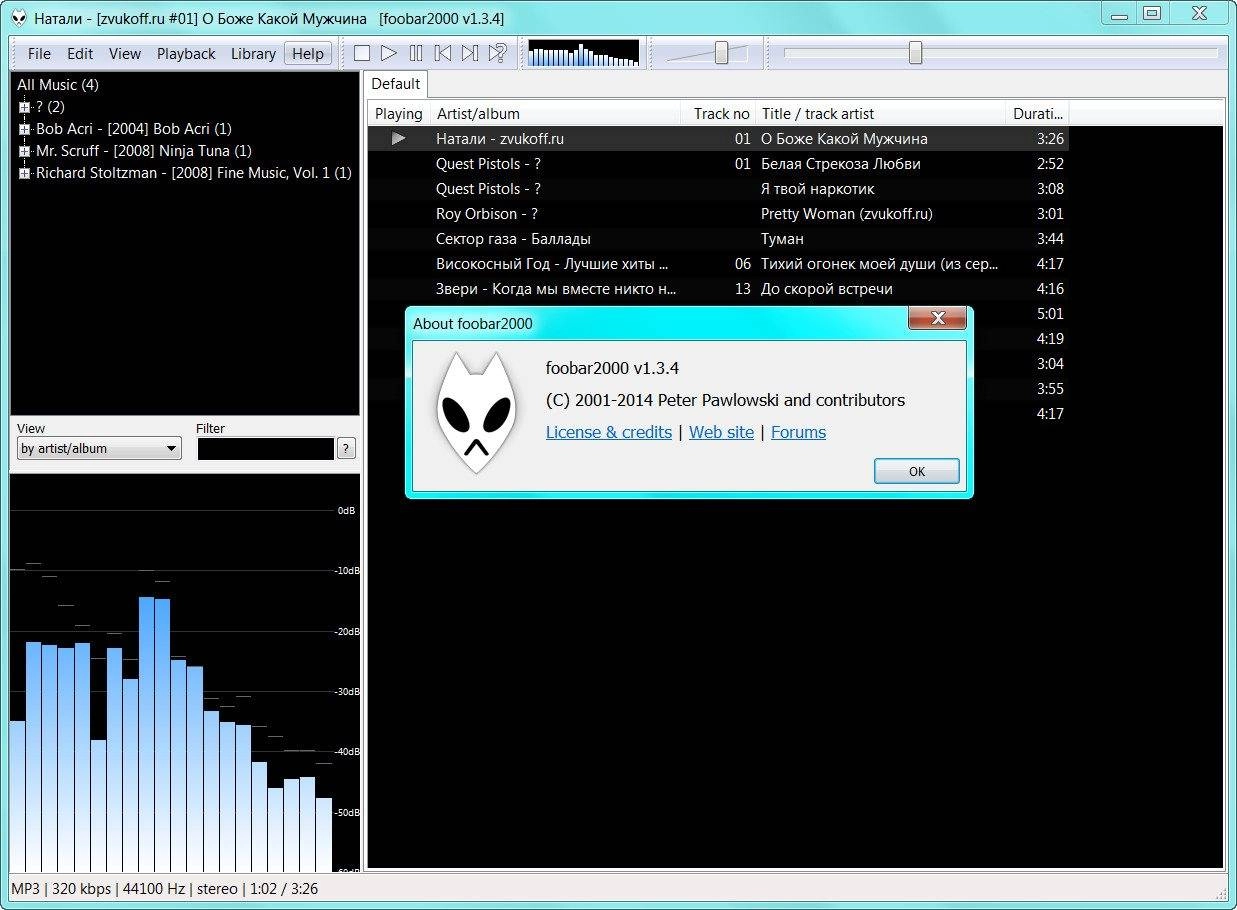Select the 'Pretty Woman (zvukoff.ru)' track
Viewport: 1237px width, 910px height.
(x=718, y=214)
